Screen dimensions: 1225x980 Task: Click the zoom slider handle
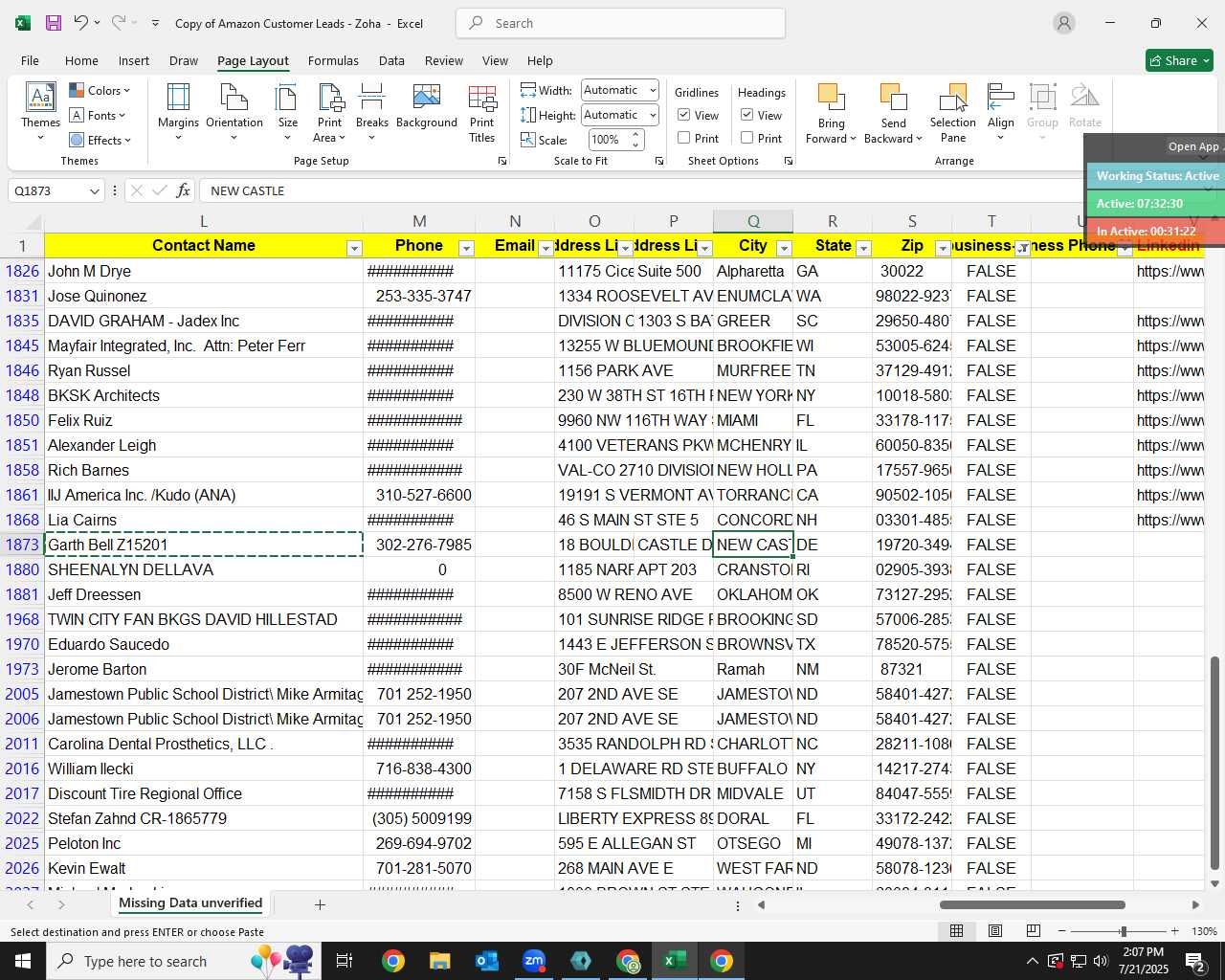click(x=1123, y=931)
